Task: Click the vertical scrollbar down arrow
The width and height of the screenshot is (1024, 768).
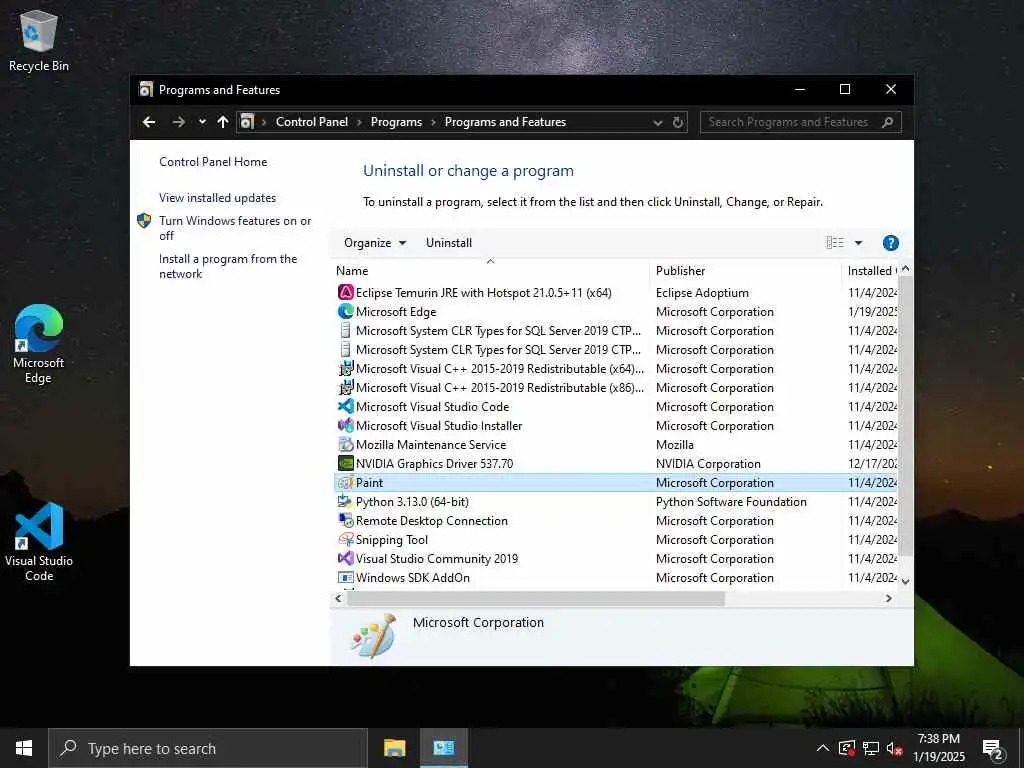Action: click(905, 581)
